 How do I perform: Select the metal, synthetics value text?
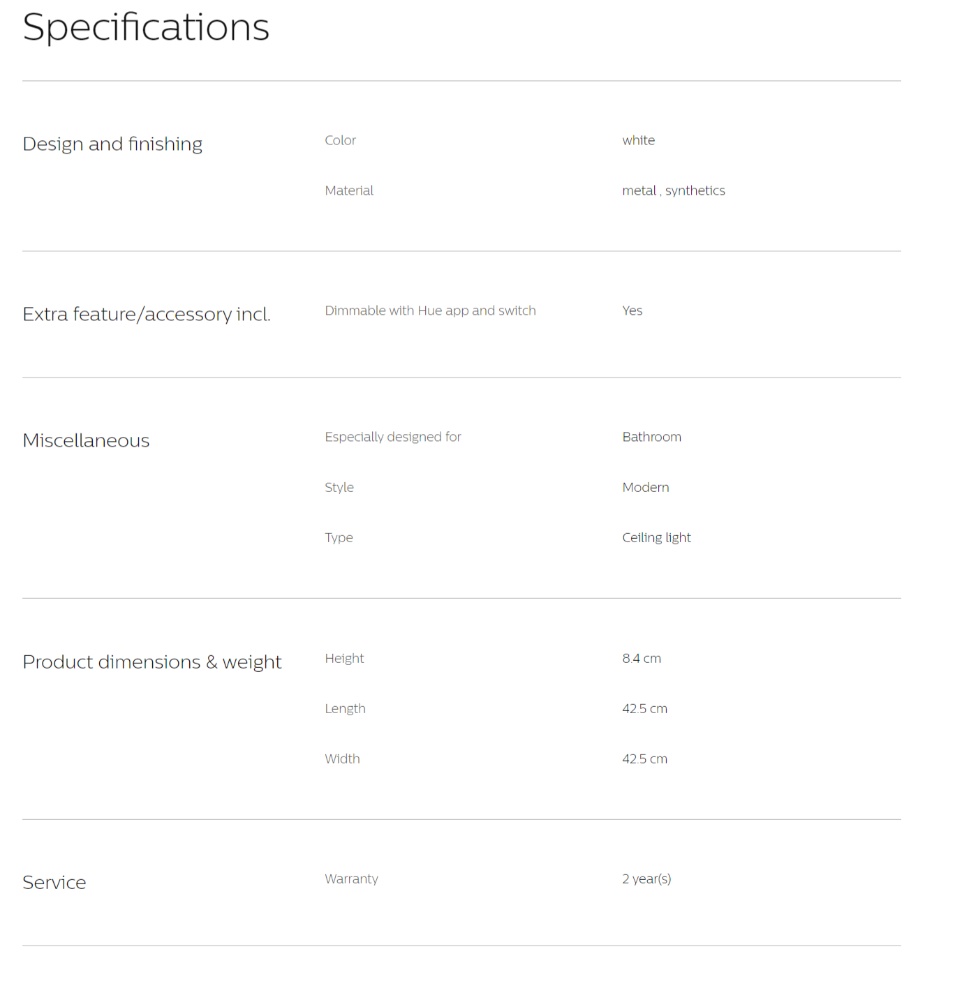674,191
